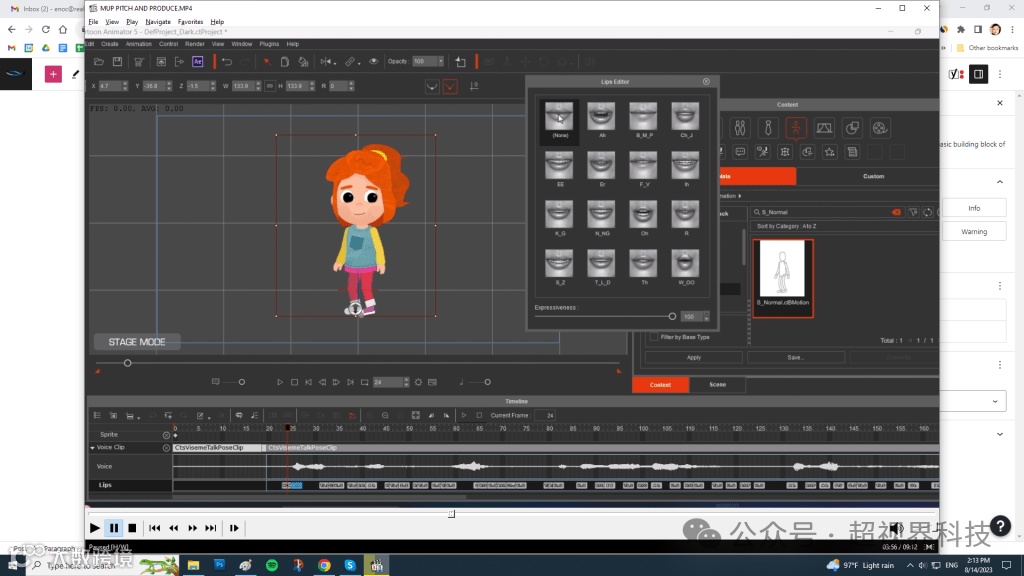Close the Lips Editor panel

coord(706,82)
